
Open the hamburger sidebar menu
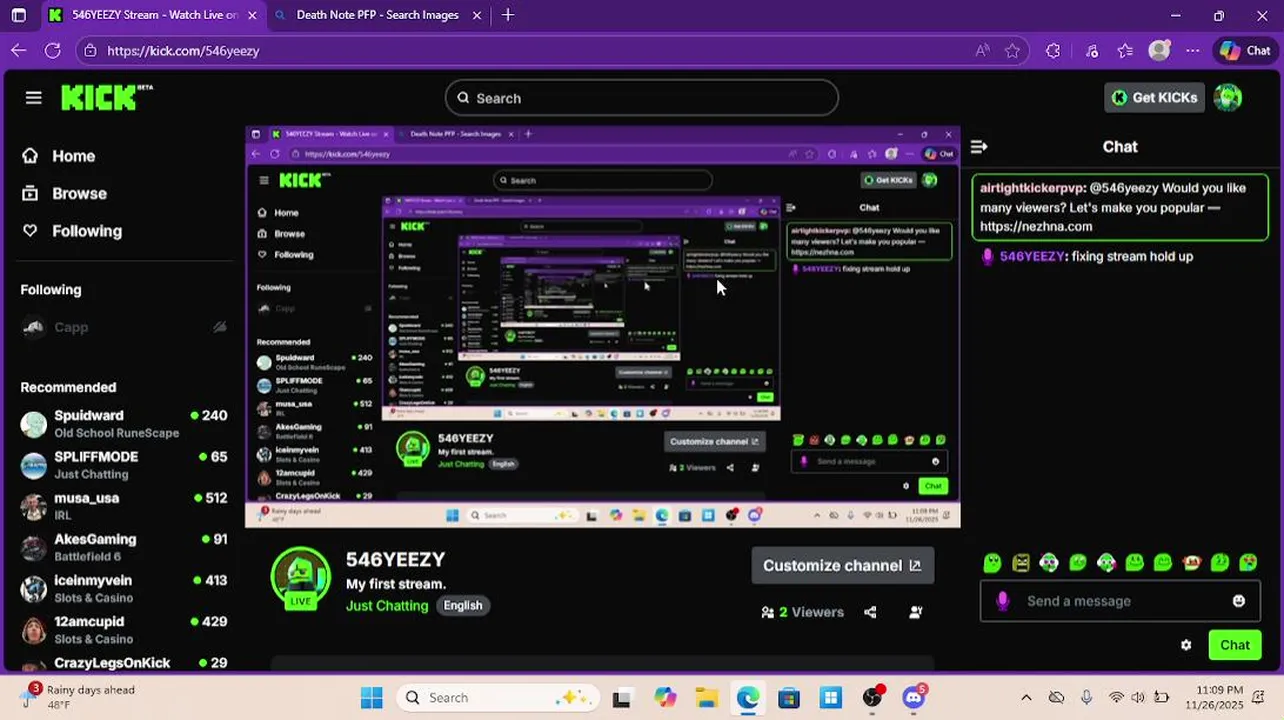pyautogui.click(x=34, y=97)
